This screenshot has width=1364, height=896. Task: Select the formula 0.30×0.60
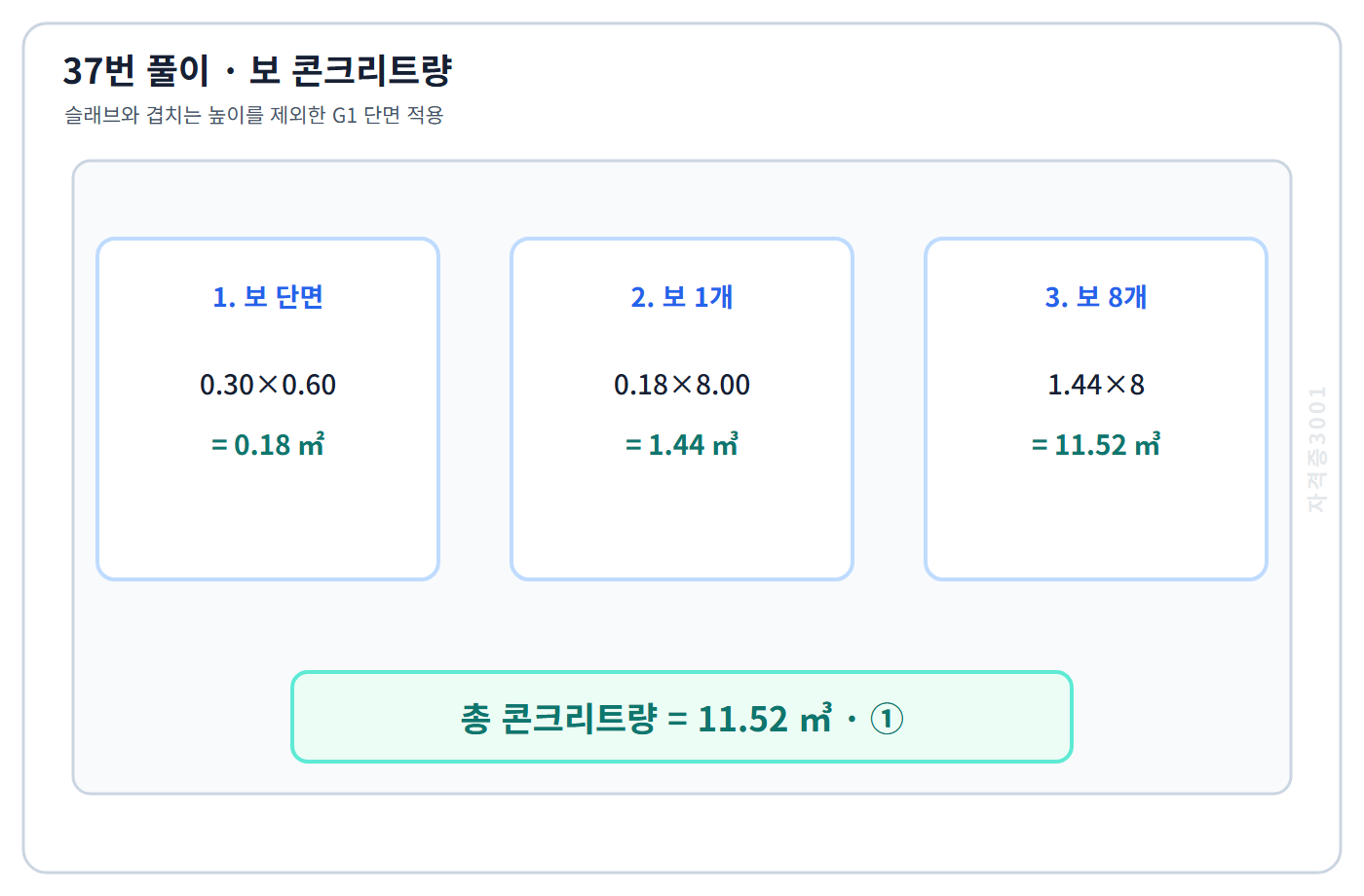coord(268,385)
